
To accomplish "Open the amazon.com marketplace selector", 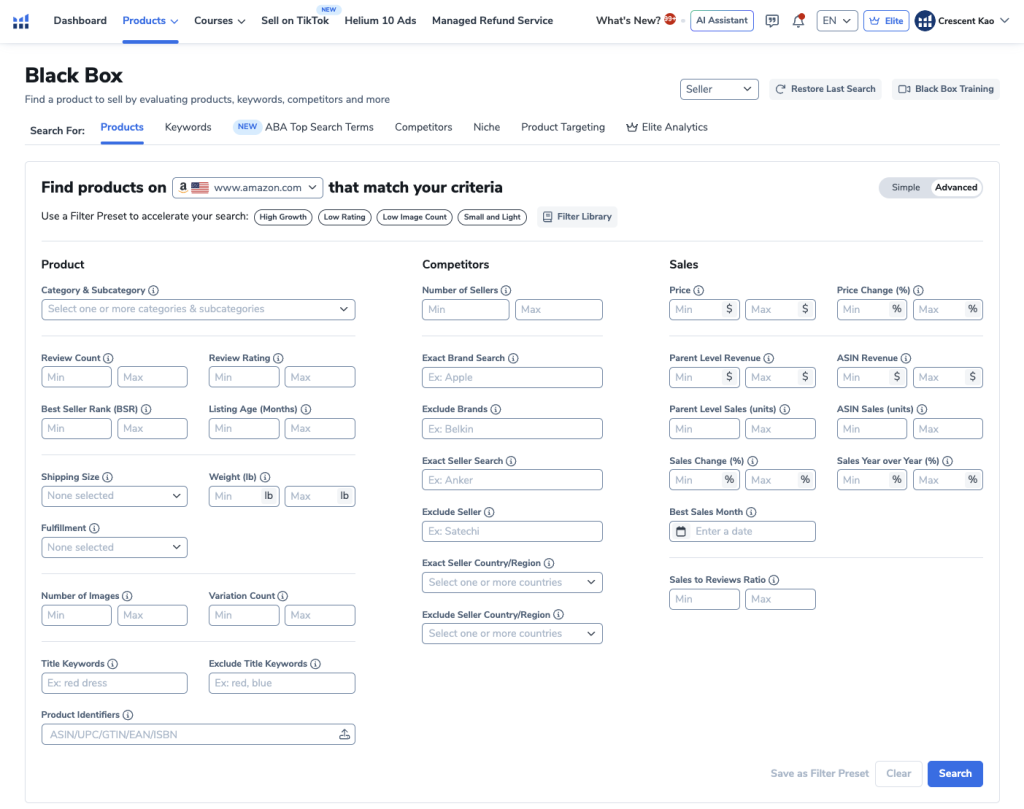I will click(x=248, y=188).
